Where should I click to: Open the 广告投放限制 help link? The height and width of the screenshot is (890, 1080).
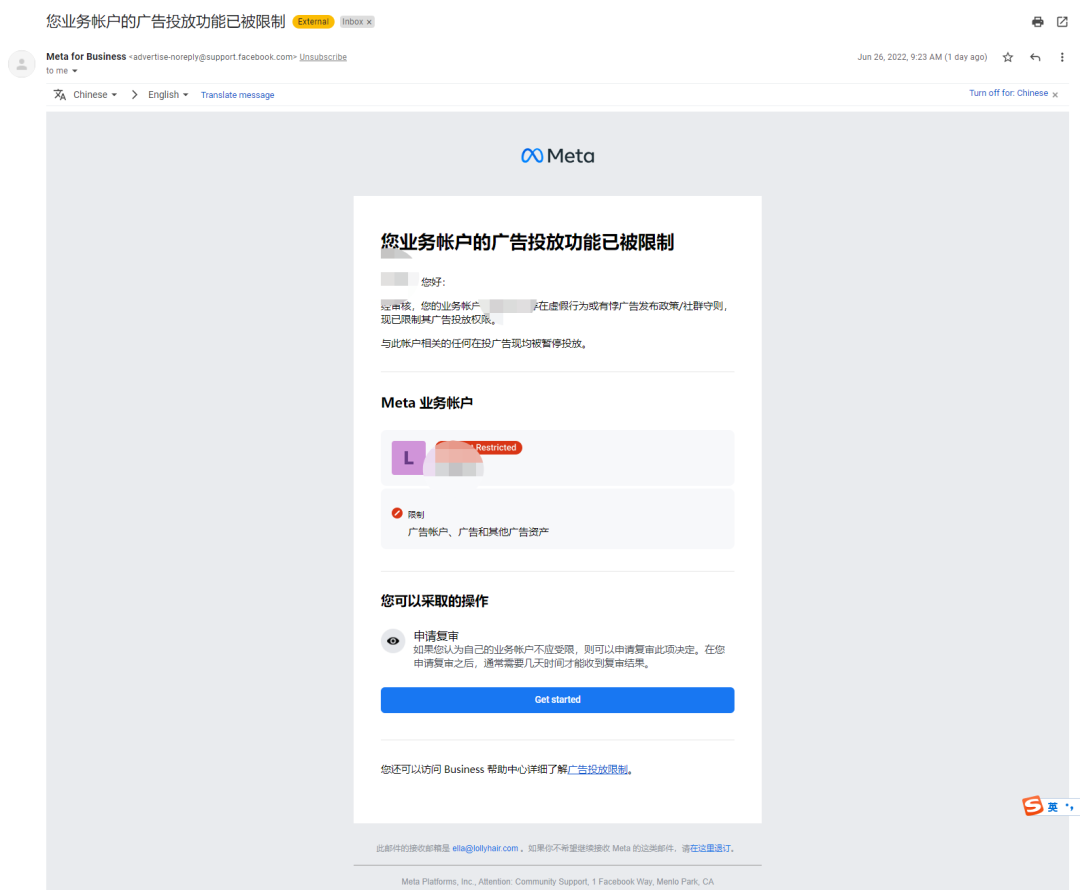pos(598,769)
